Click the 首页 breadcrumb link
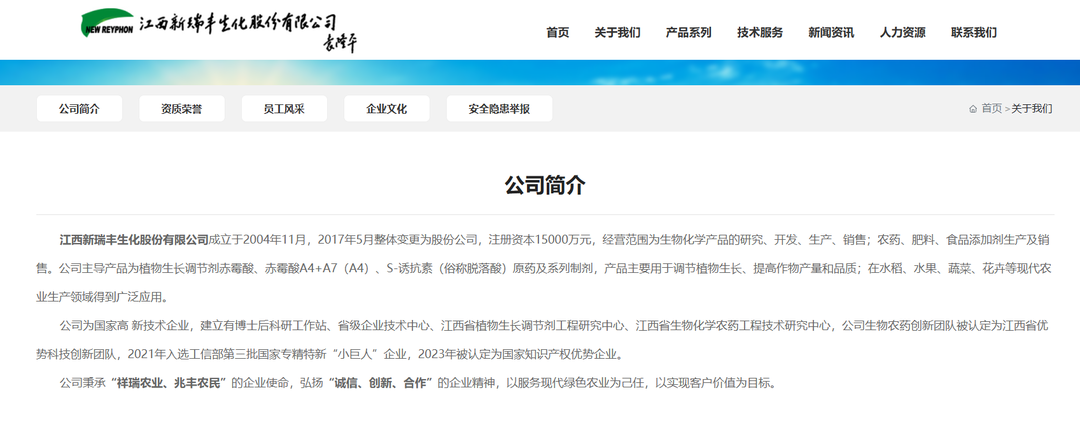The image size is (1080, 437). point(991,109)
